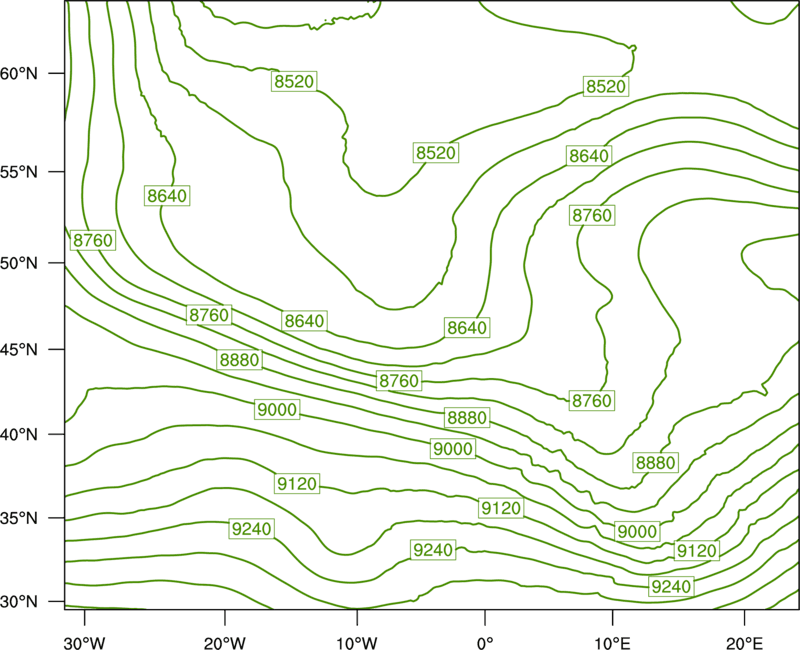Viewport: 800px width, 650px height.
Task: Click the easternmost 9000 contour label
Action: point(637,532)
